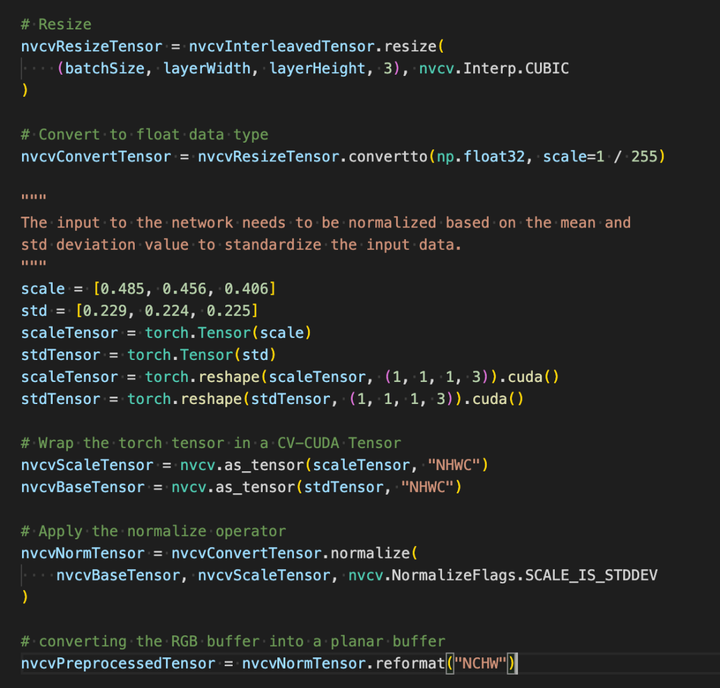Select the np.float32 argument in convertto
The width and height of the screenshot is (720, 688).
tap(480, 157)
